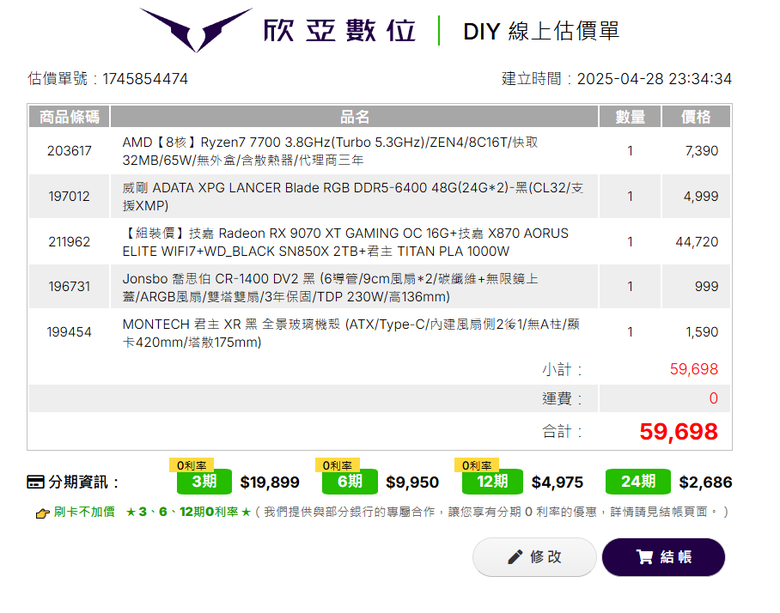
Task: Select product barcode 203617
Action: point(69,151)
